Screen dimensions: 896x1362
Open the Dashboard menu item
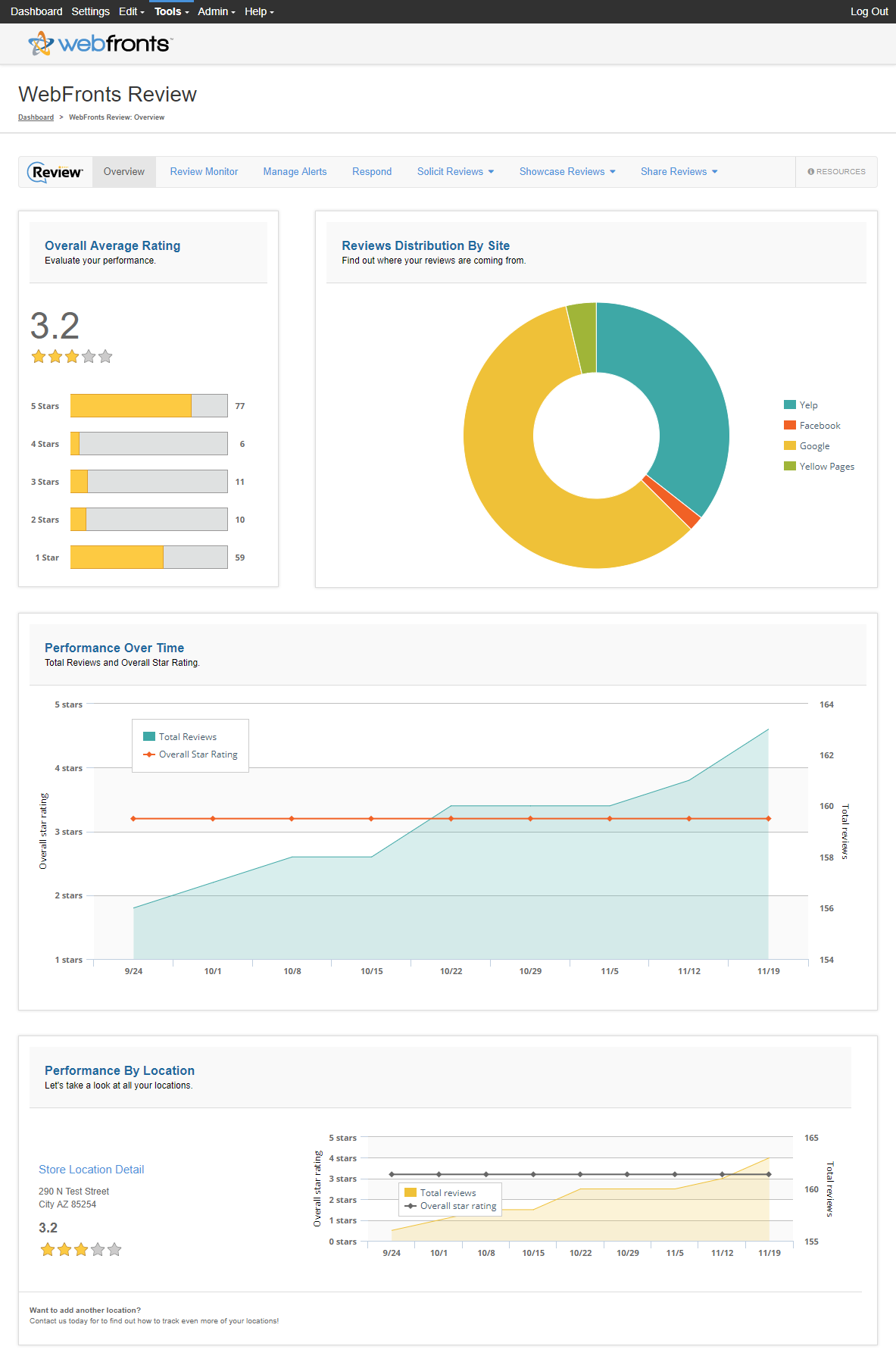pos(36,11)
